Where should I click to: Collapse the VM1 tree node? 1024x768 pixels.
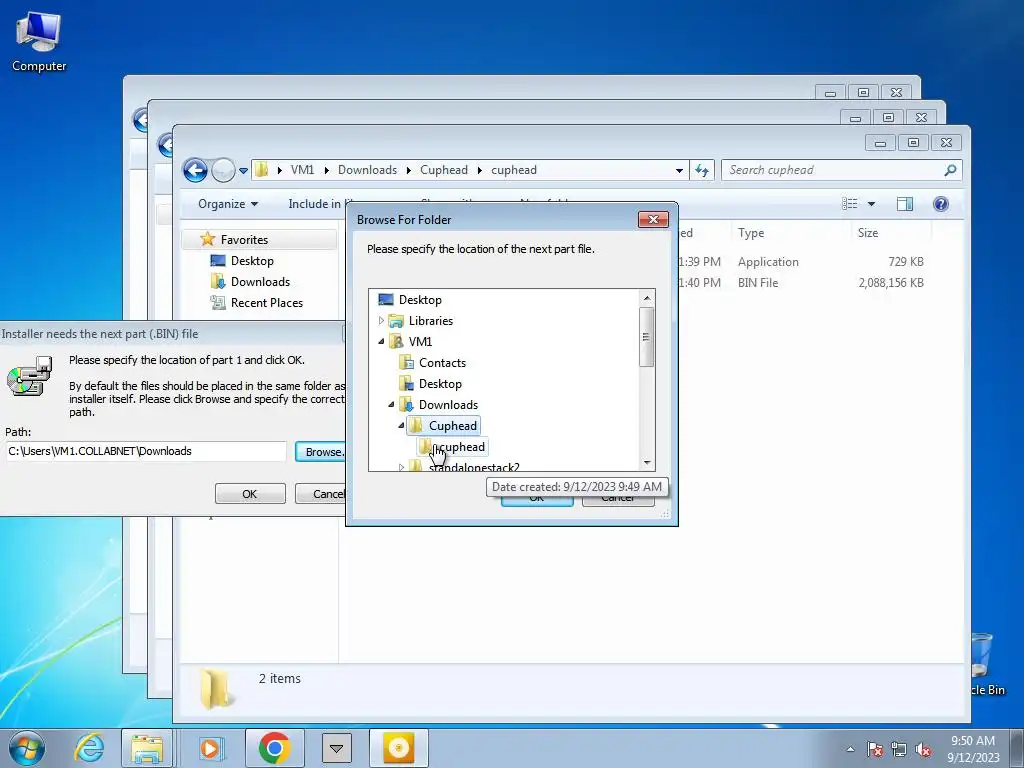click(381, 342)
